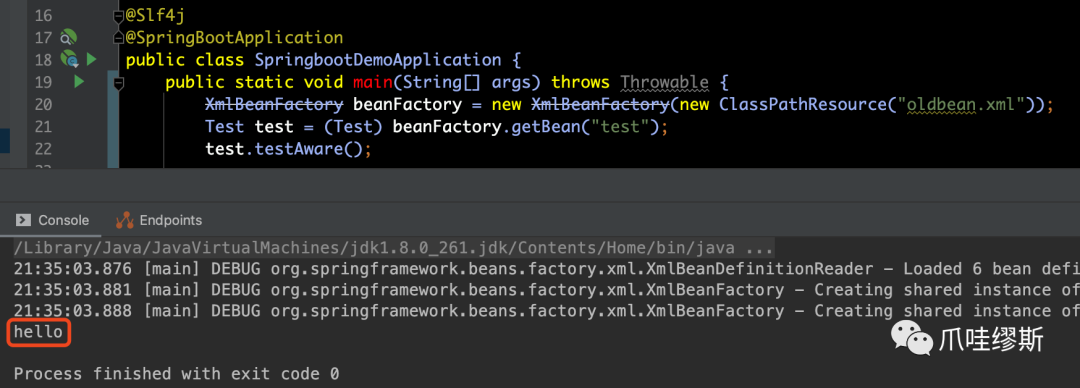Click the Endpoints tab's orange node icon
The height and width of the screenshot is (388, 1080).
point(125,220)
